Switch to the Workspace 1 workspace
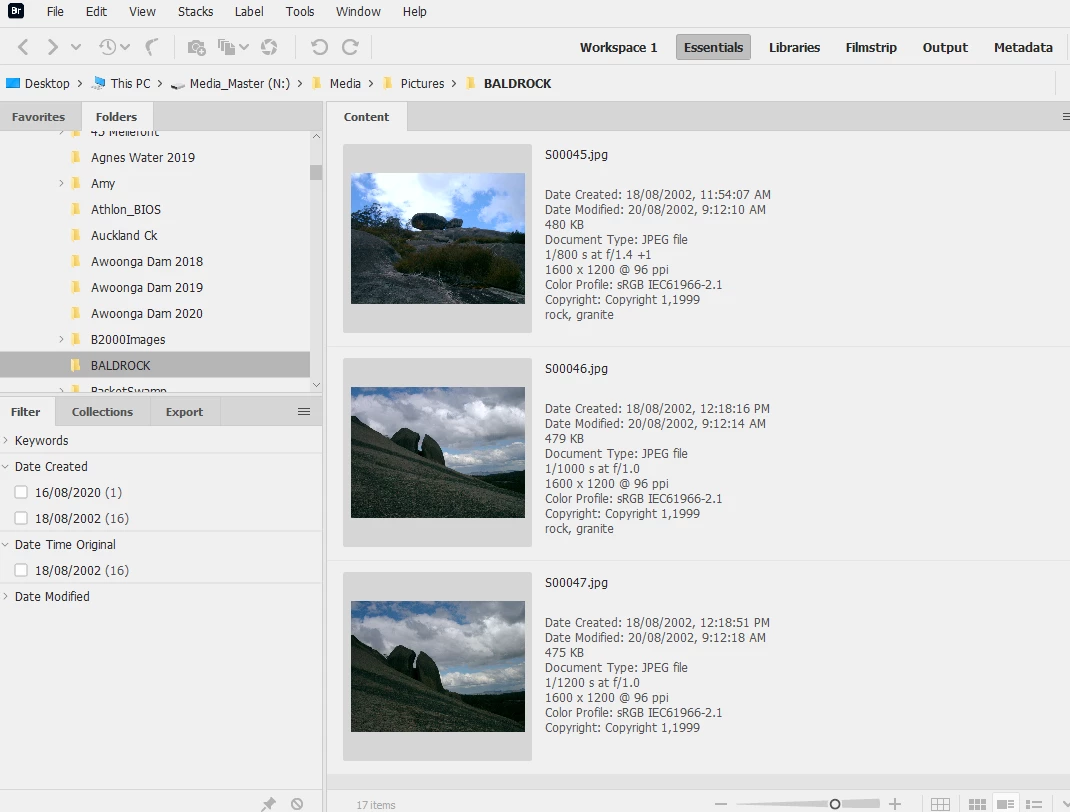Viewport: 1070px width, 812px height. click(x=618, y=47)
